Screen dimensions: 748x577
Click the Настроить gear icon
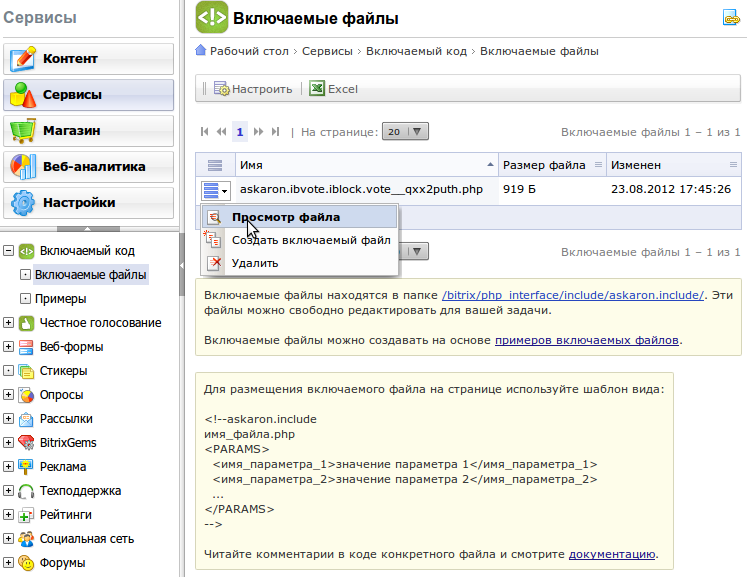click(222, 89)
